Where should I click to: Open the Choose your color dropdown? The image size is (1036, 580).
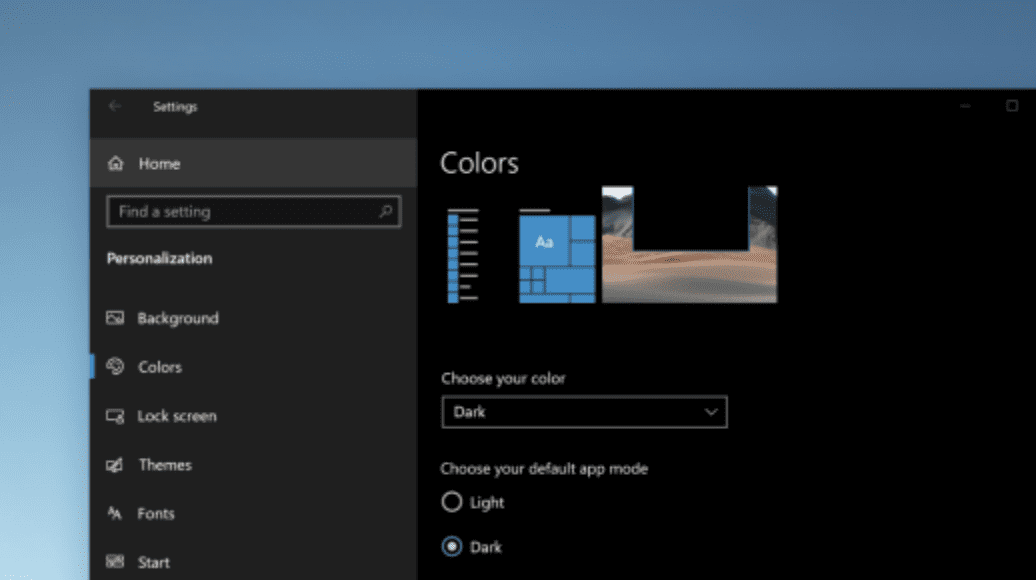click(x=584, y=412)
